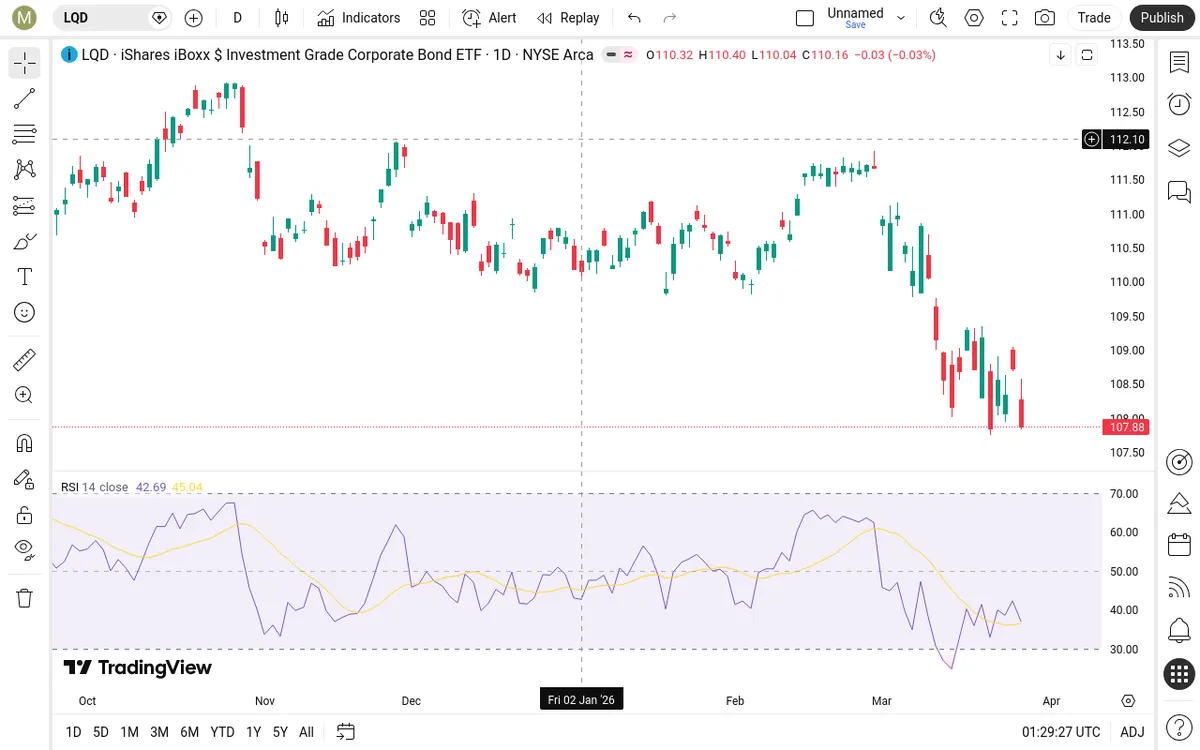Publish the chart idea
1200x750 pixels.
(1162, 18)
